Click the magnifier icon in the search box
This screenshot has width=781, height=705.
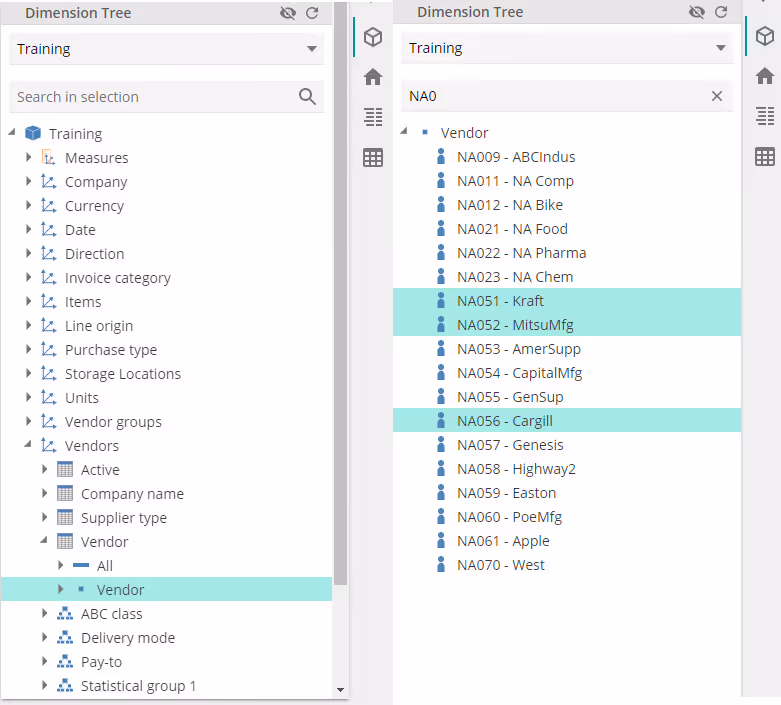(x=307, y=97)
